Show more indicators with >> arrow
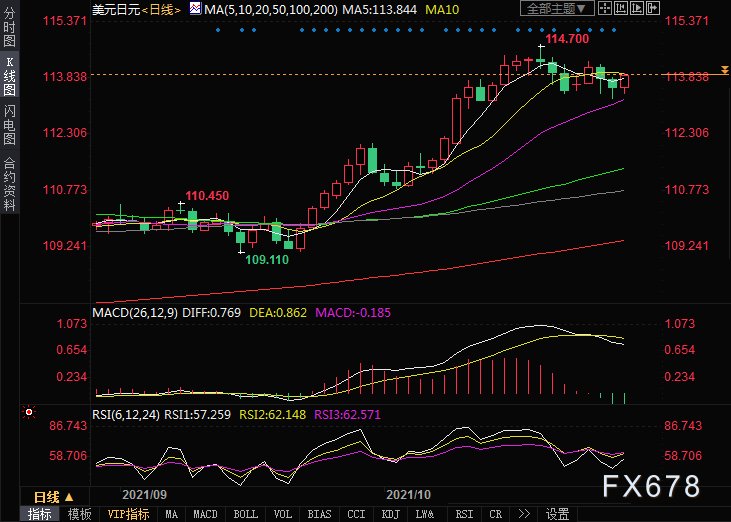This screenshot has width=731, height=522. click(x=524, y=514)
